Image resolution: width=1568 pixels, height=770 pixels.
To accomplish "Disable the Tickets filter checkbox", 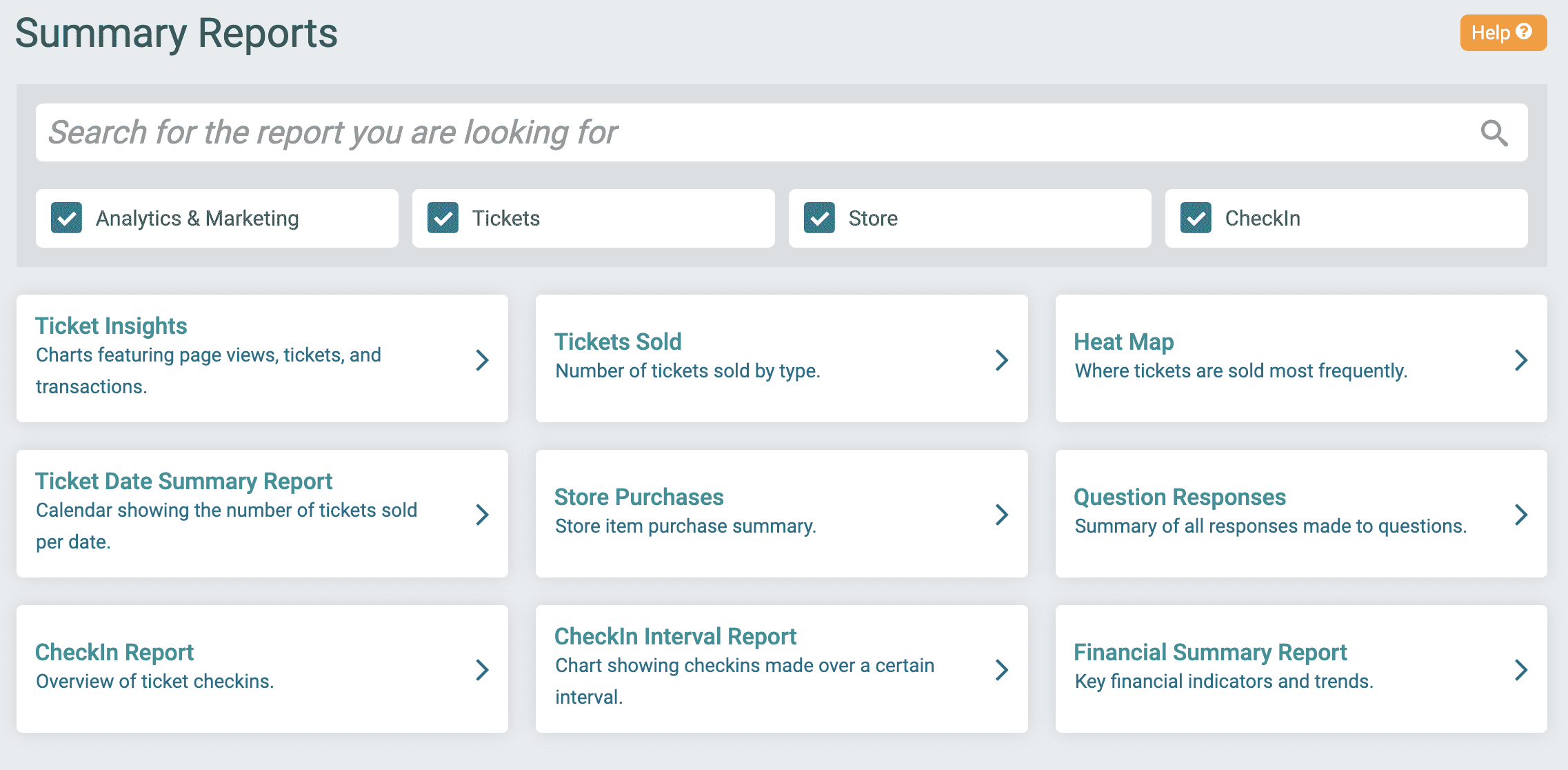I will click(442, 218).
